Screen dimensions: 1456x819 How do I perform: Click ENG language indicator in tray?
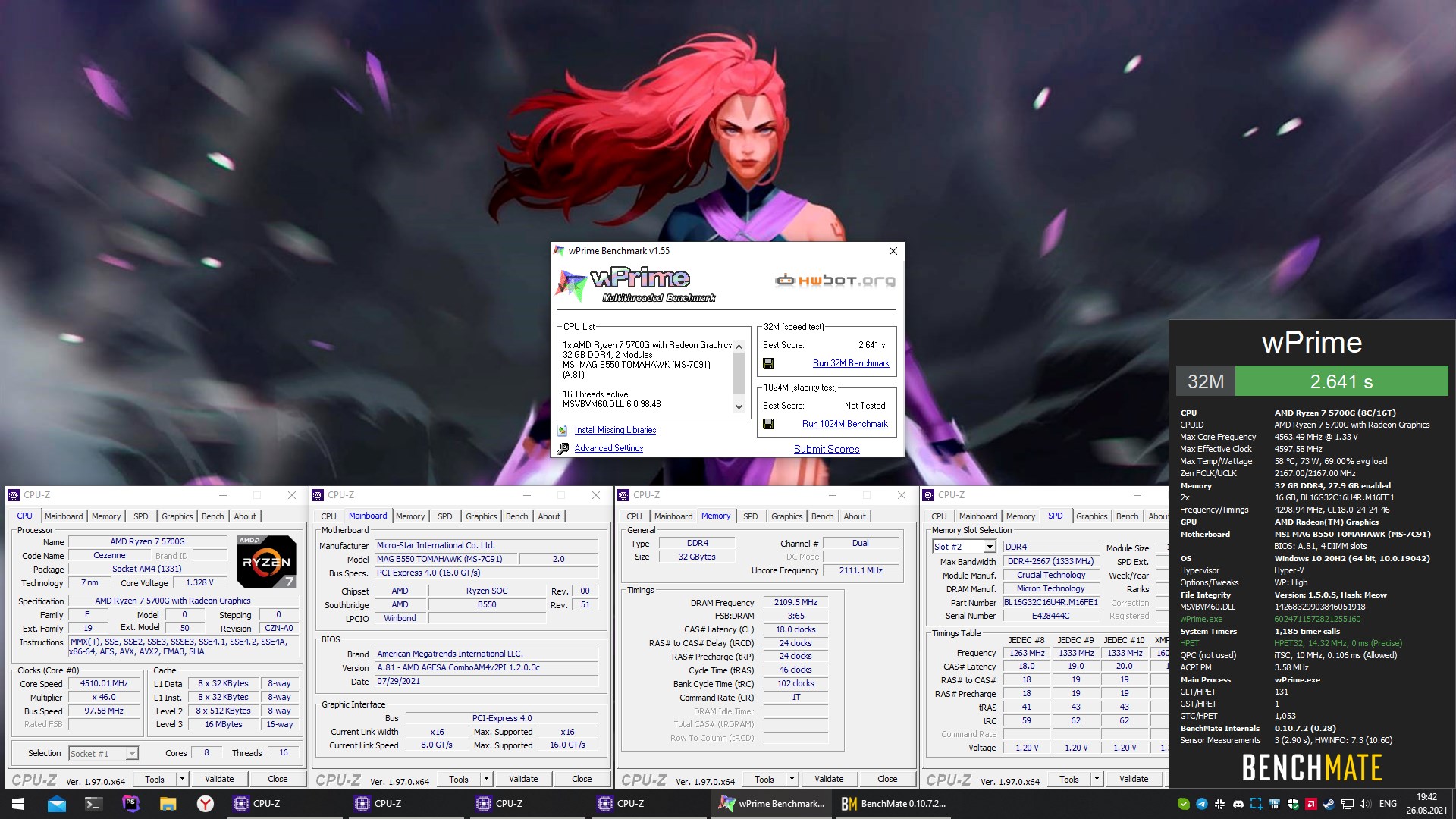(x=1388, y=804)
